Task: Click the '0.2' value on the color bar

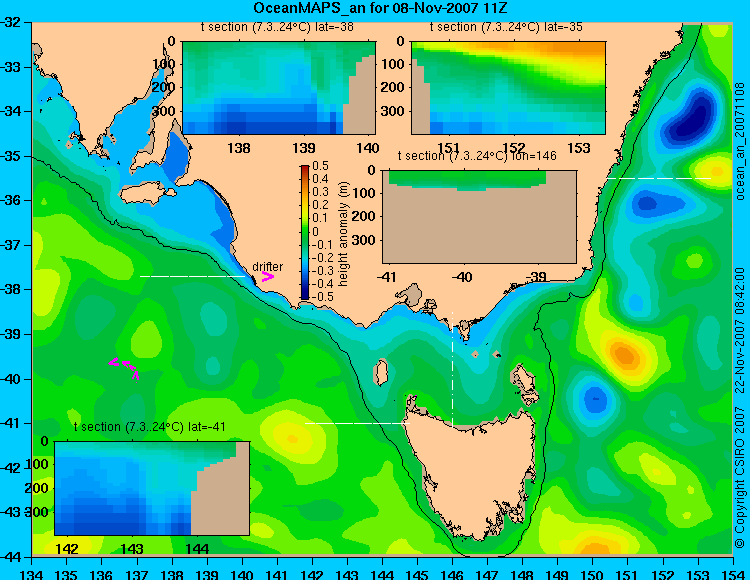Action: (x=320, y=205)
